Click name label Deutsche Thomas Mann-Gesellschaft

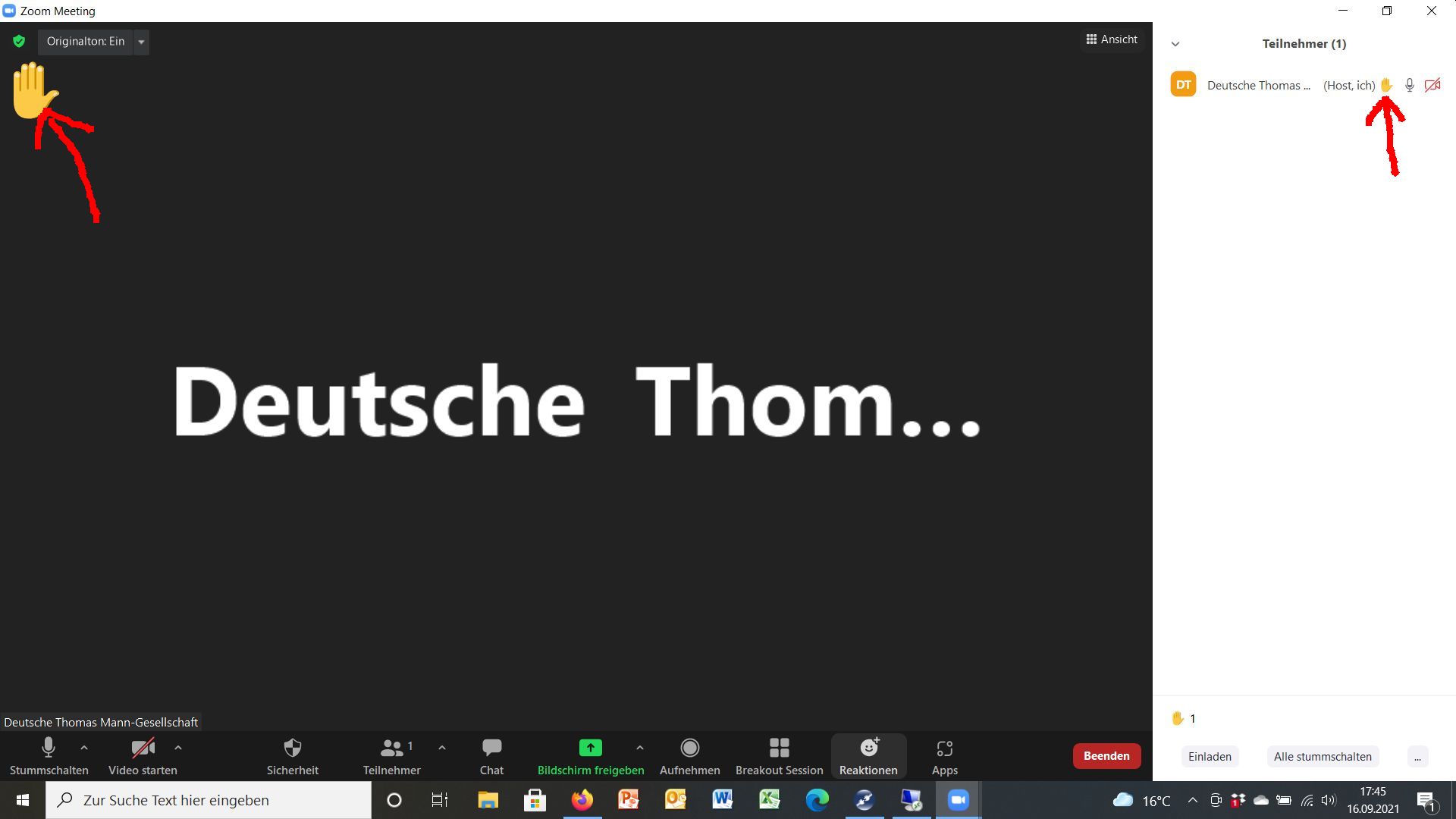(x=101, y=723)
